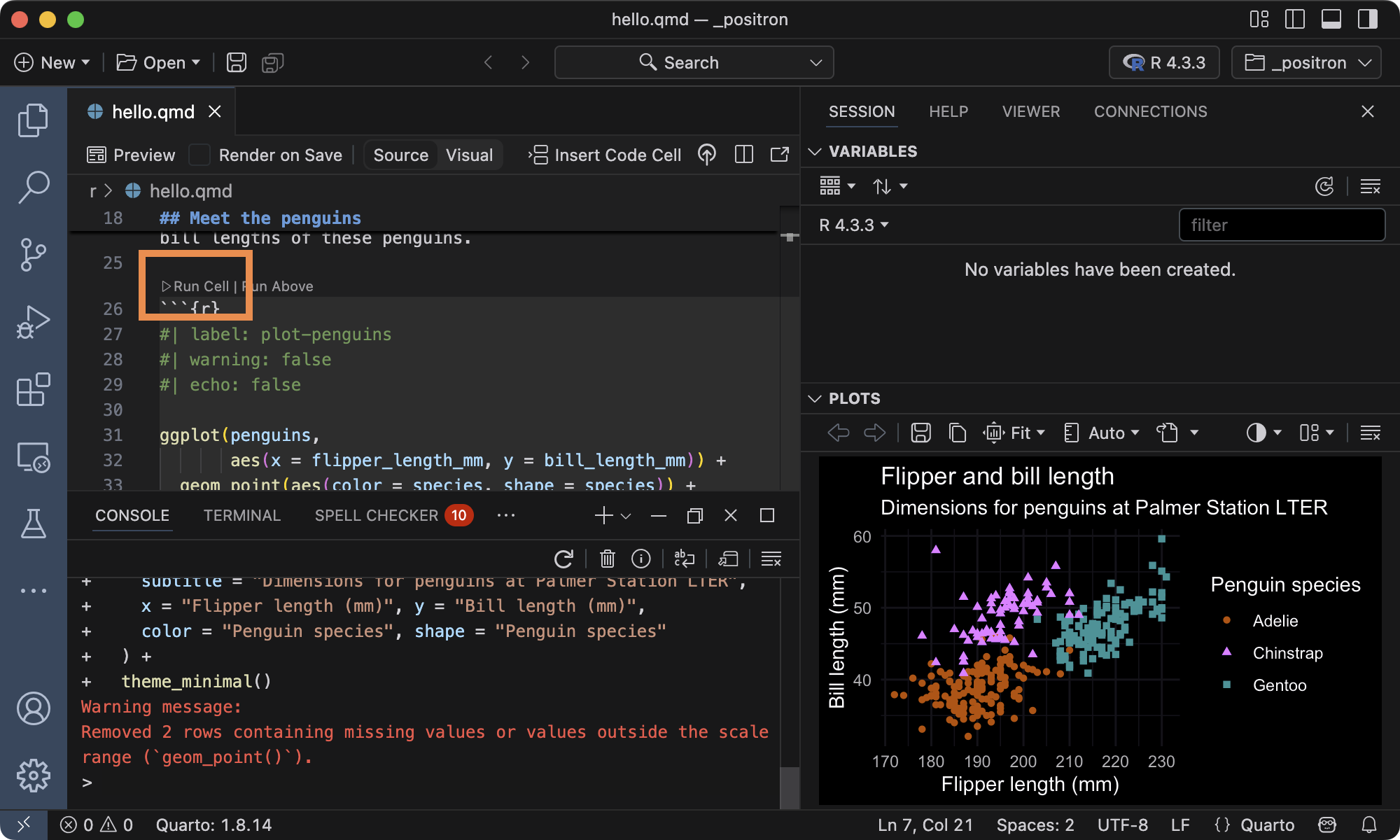This screenshot has height=840, width=1400.
Task: Open the Source Control view
Action: coord(33,255)
